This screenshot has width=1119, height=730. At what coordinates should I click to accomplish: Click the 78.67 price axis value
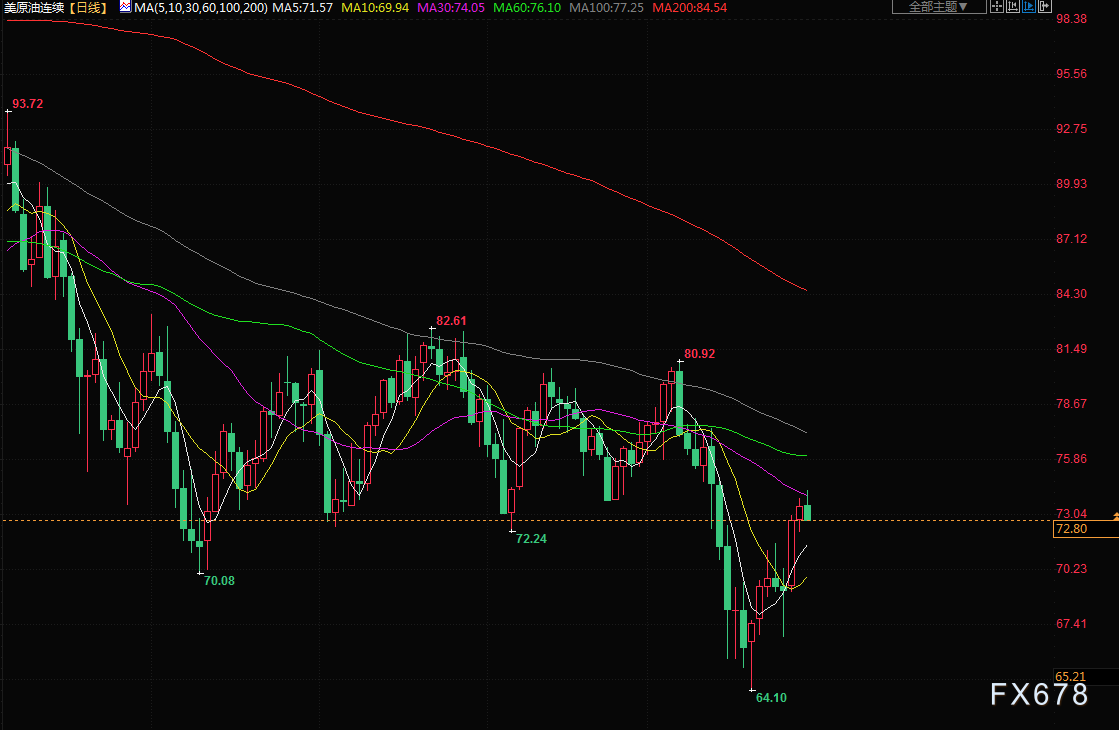tap(1071, 403)
